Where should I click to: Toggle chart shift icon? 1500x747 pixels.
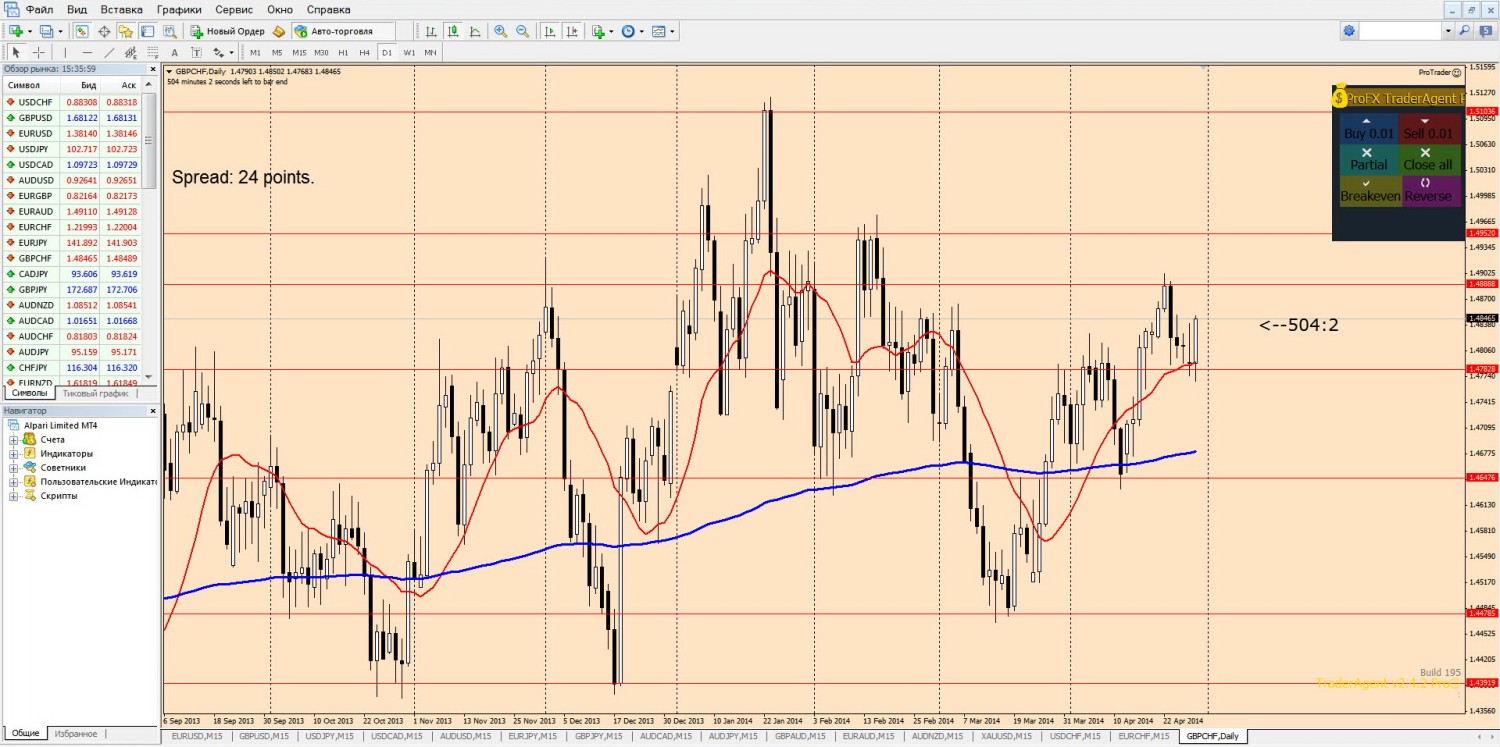572,31
